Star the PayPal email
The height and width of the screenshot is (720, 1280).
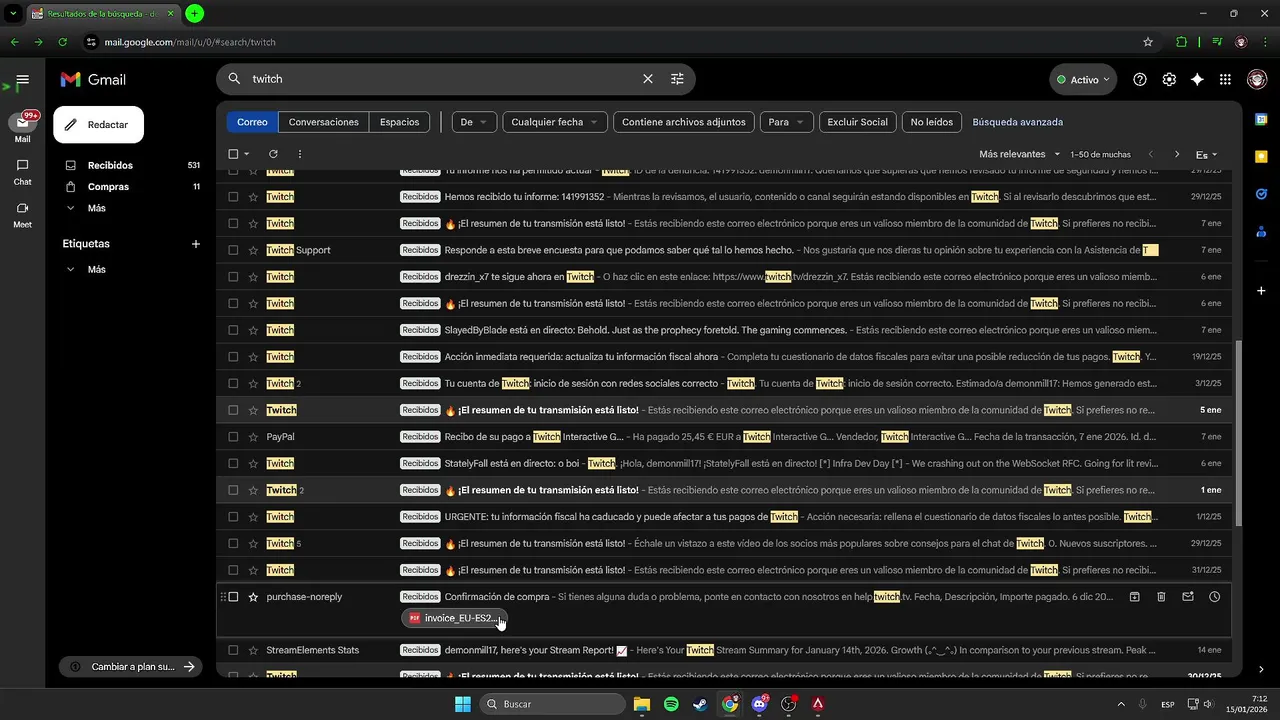tap(253, 437)
